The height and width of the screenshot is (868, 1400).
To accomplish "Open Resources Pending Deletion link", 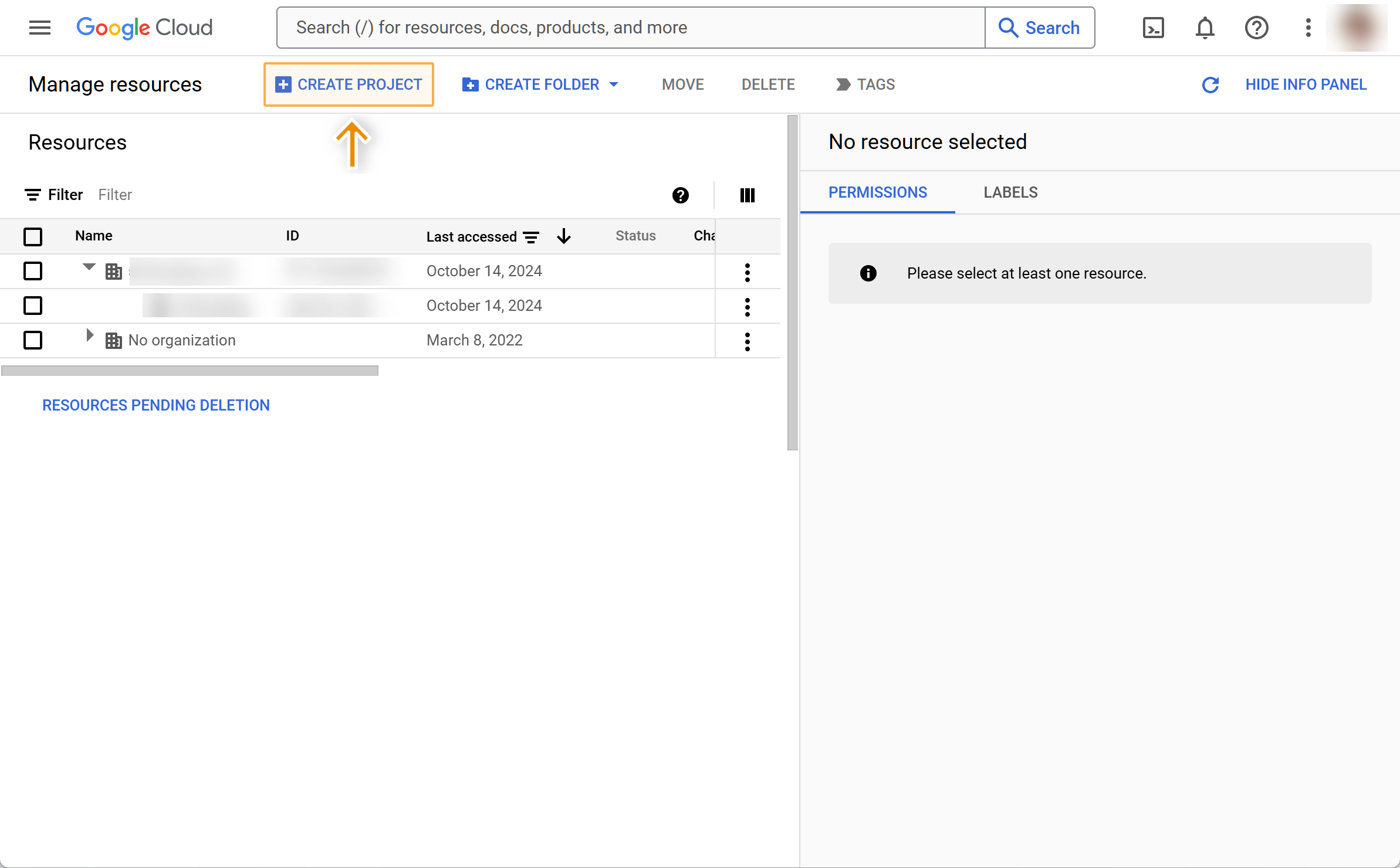I will tap(155, 405).
